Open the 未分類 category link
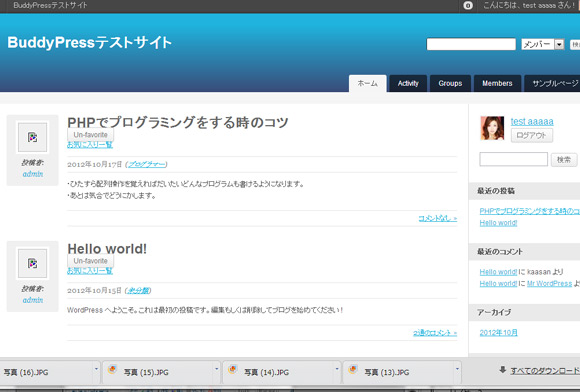Viewport: 580px width, 392px height. point(138,291)
